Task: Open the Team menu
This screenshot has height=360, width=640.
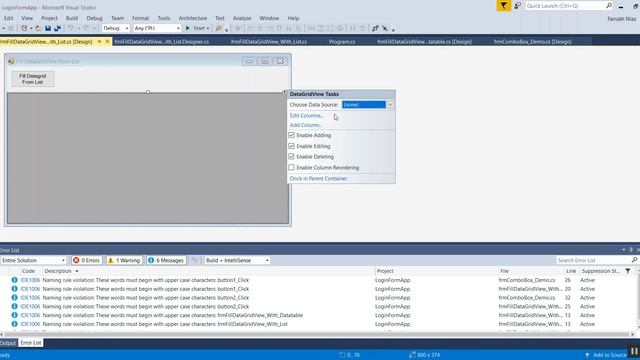Action: (x=117, y=18)
